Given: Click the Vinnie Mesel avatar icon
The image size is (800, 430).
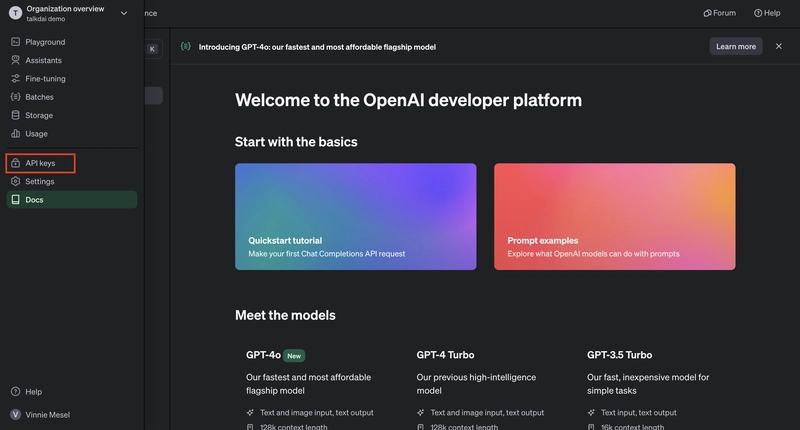Looking at the screenshot, I should point(15,415).
